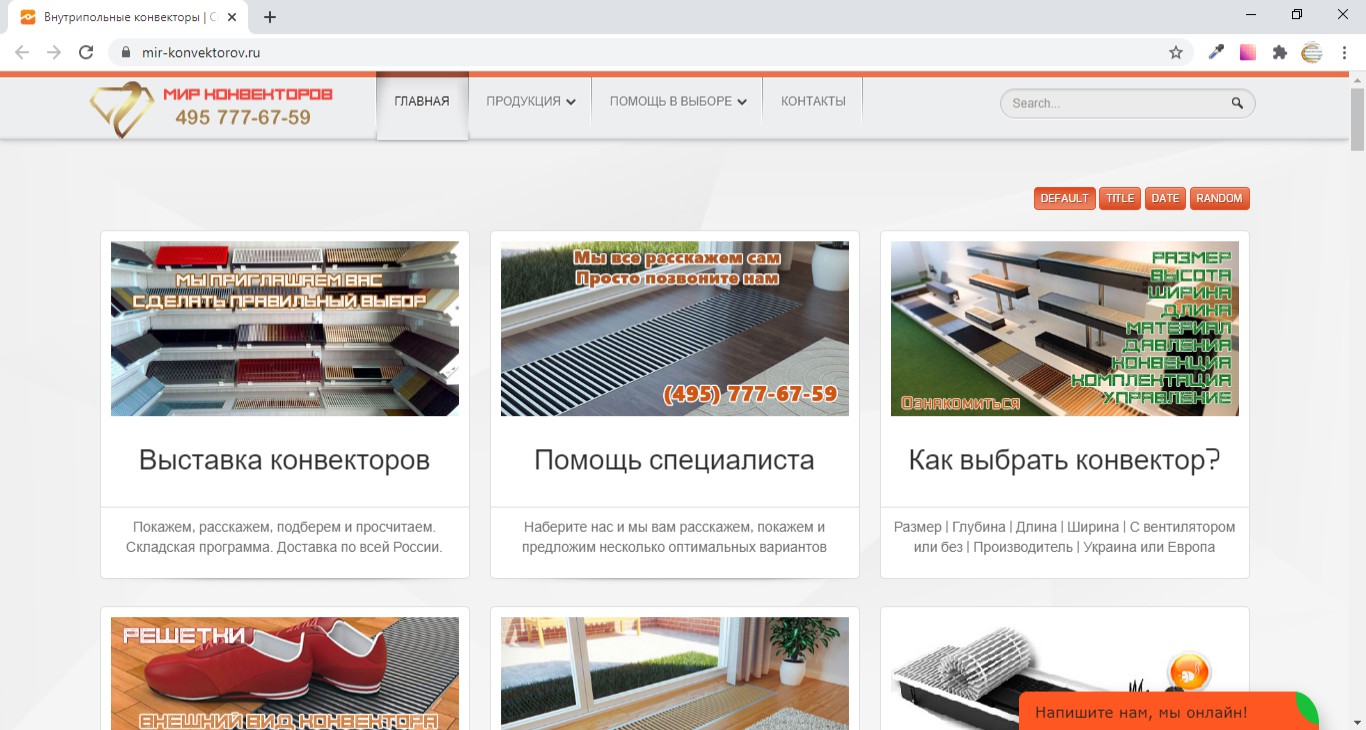
Task: Open the eyedropper extension icon
Action: coord(1216,52)
